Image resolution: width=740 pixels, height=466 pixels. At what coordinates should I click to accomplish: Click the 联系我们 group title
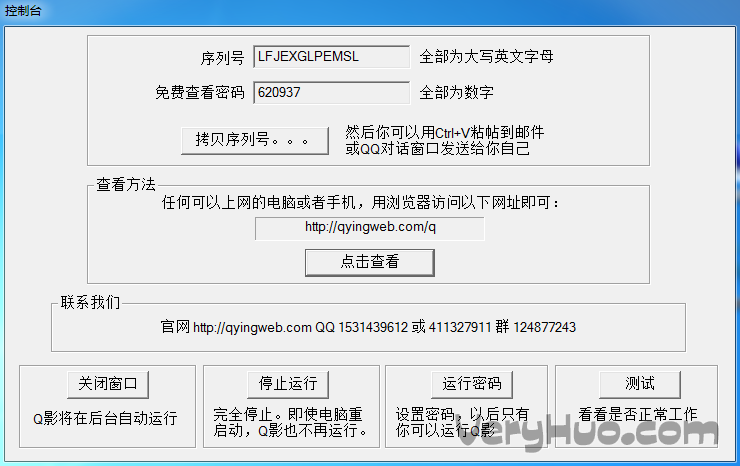click(90, 302)
